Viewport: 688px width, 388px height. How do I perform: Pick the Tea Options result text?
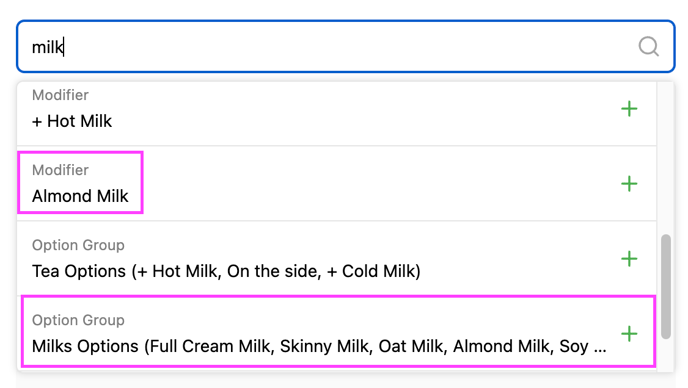coord(226,271)
